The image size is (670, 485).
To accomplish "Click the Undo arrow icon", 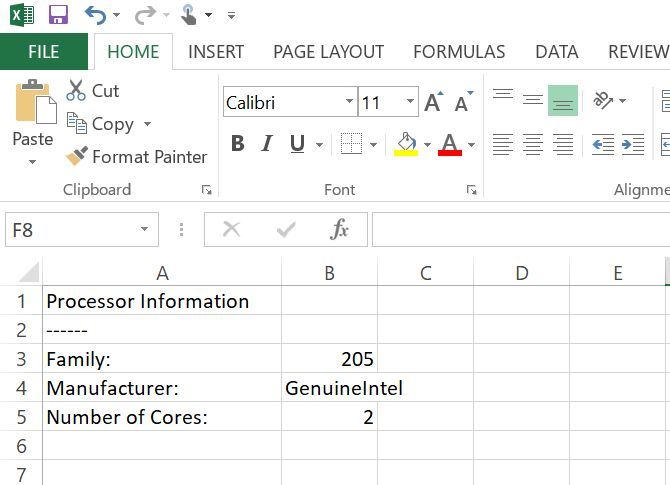I will click(x=95, y=15).
